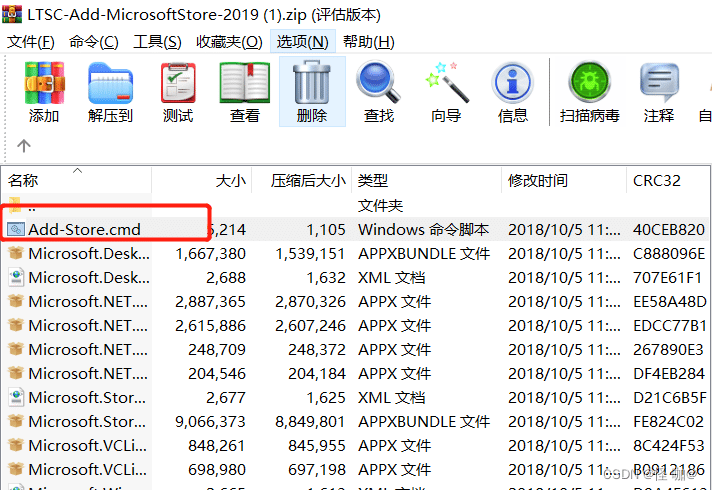Sort by the 修改时间 column header

(564, 181)
